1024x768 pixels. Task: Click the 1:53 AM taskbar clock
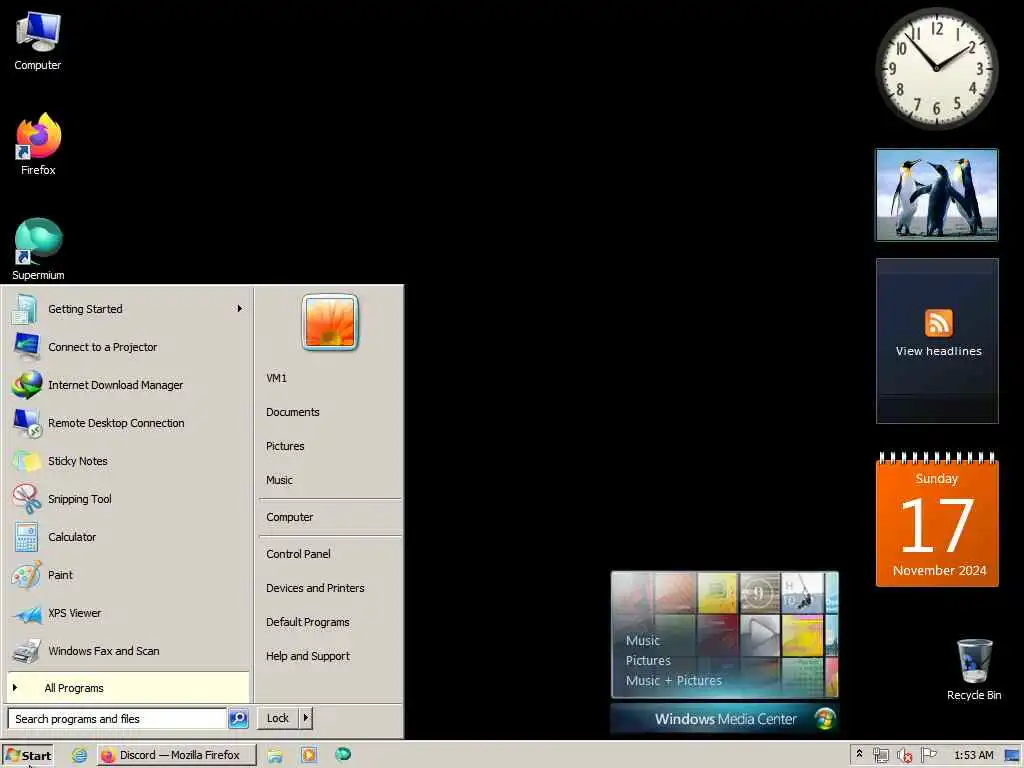[973, 756]
